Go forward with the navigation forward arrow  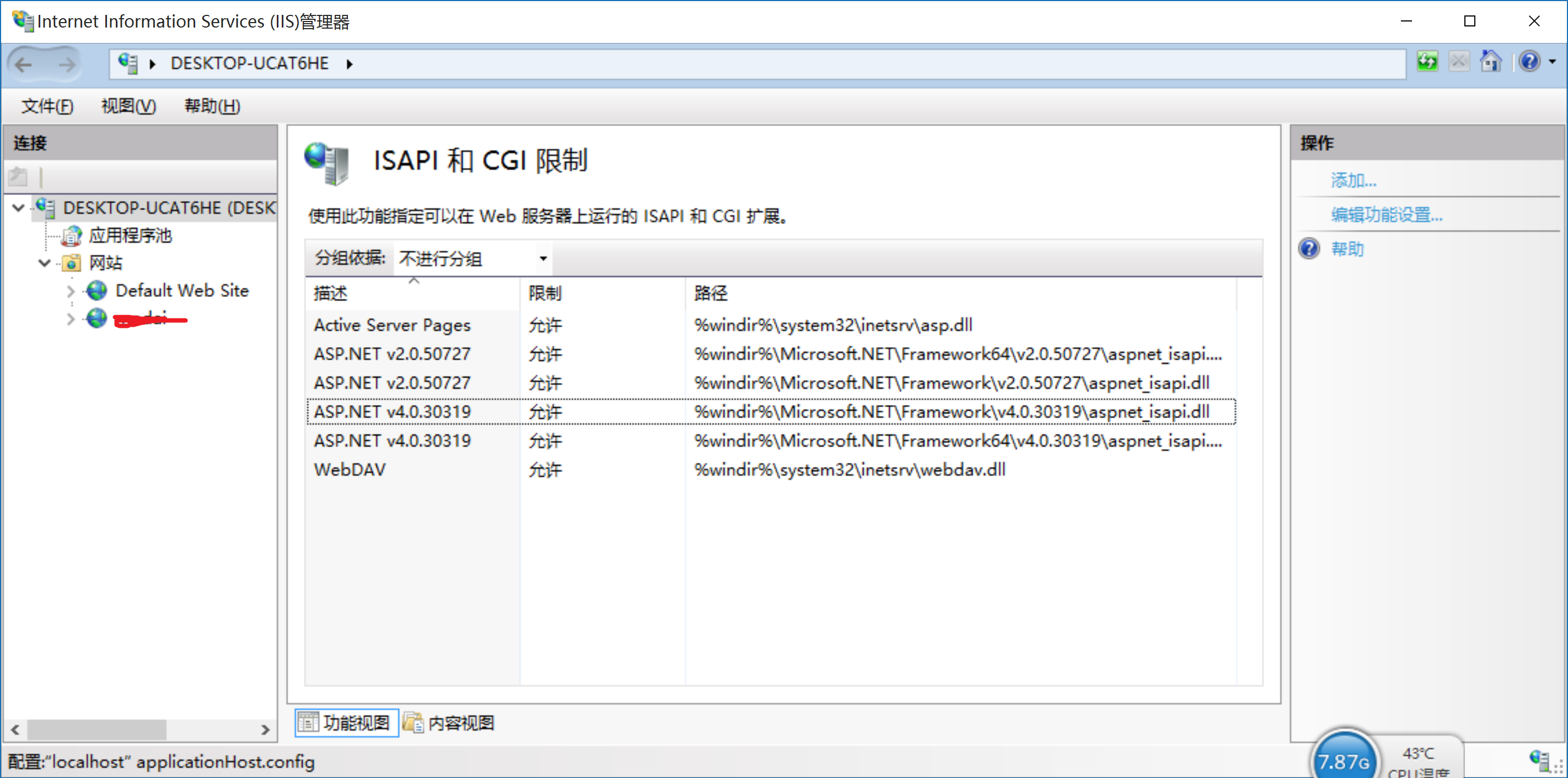(x=67, y=64)
